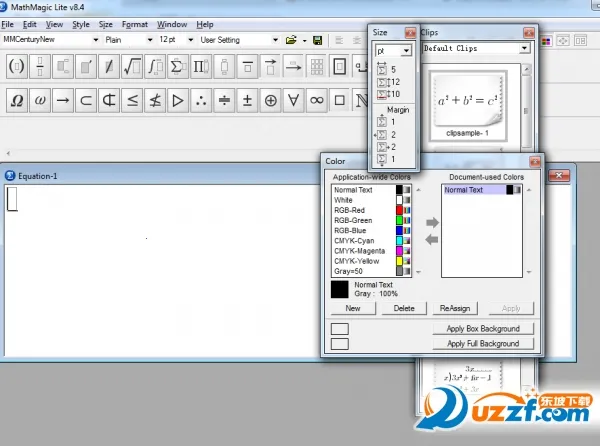600x446 pixels.
Task: Click the Apply Full Background button
Action: [x=483, y=343]
